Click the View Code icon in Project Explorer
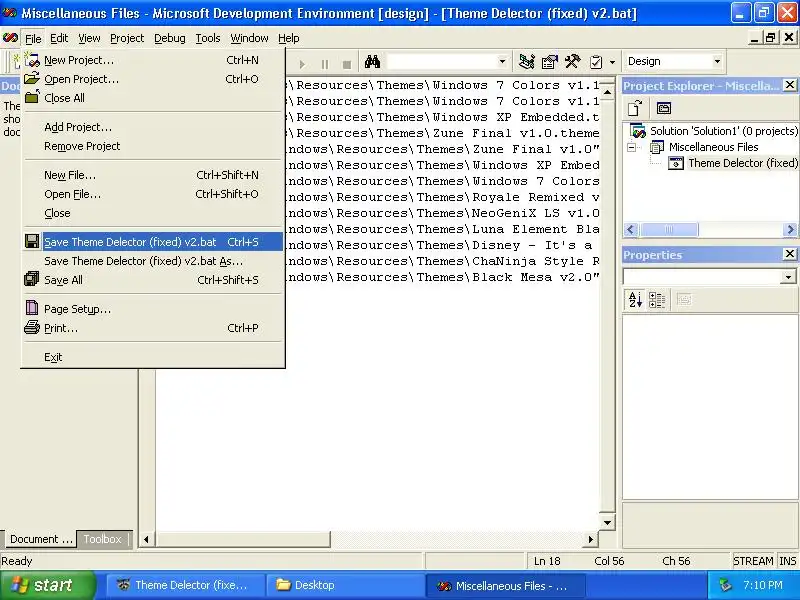The height and width of the screenshot is (600, 800). click(x=663, y=108)
